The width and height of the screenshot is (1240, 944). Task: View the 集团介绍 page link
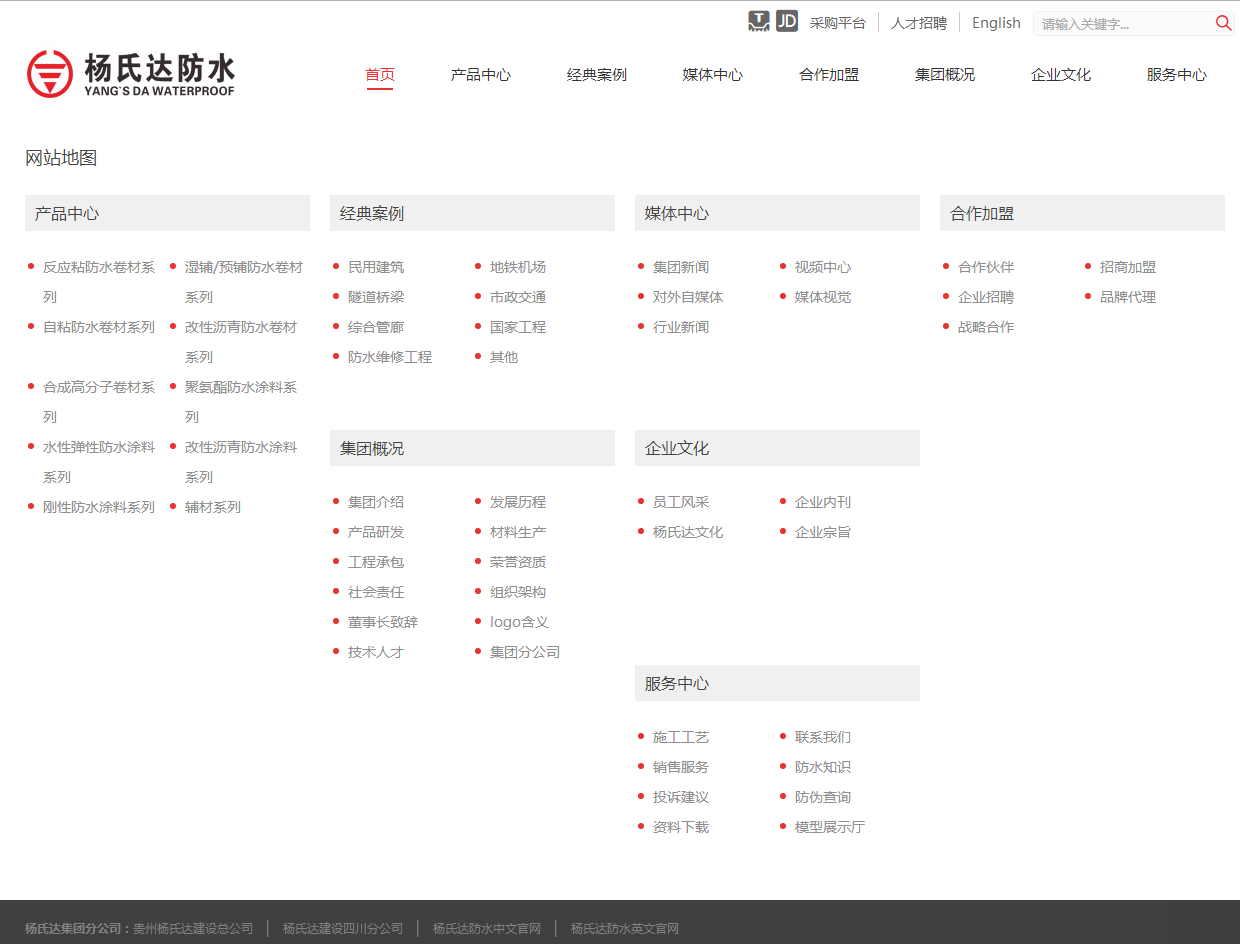376,502
